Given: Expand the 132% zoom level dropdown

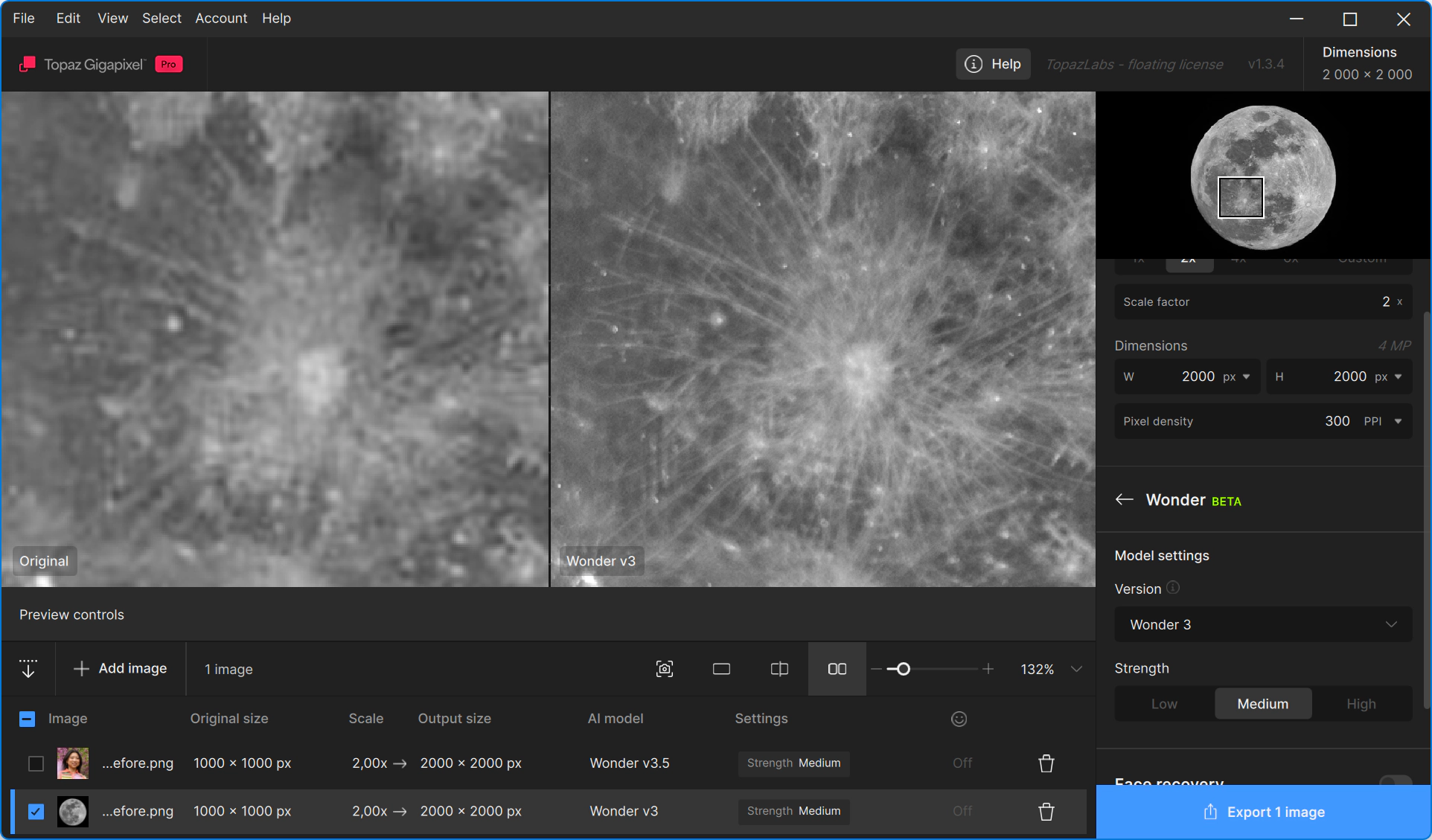Looking at the screenshot, I should click(1076, 669).
